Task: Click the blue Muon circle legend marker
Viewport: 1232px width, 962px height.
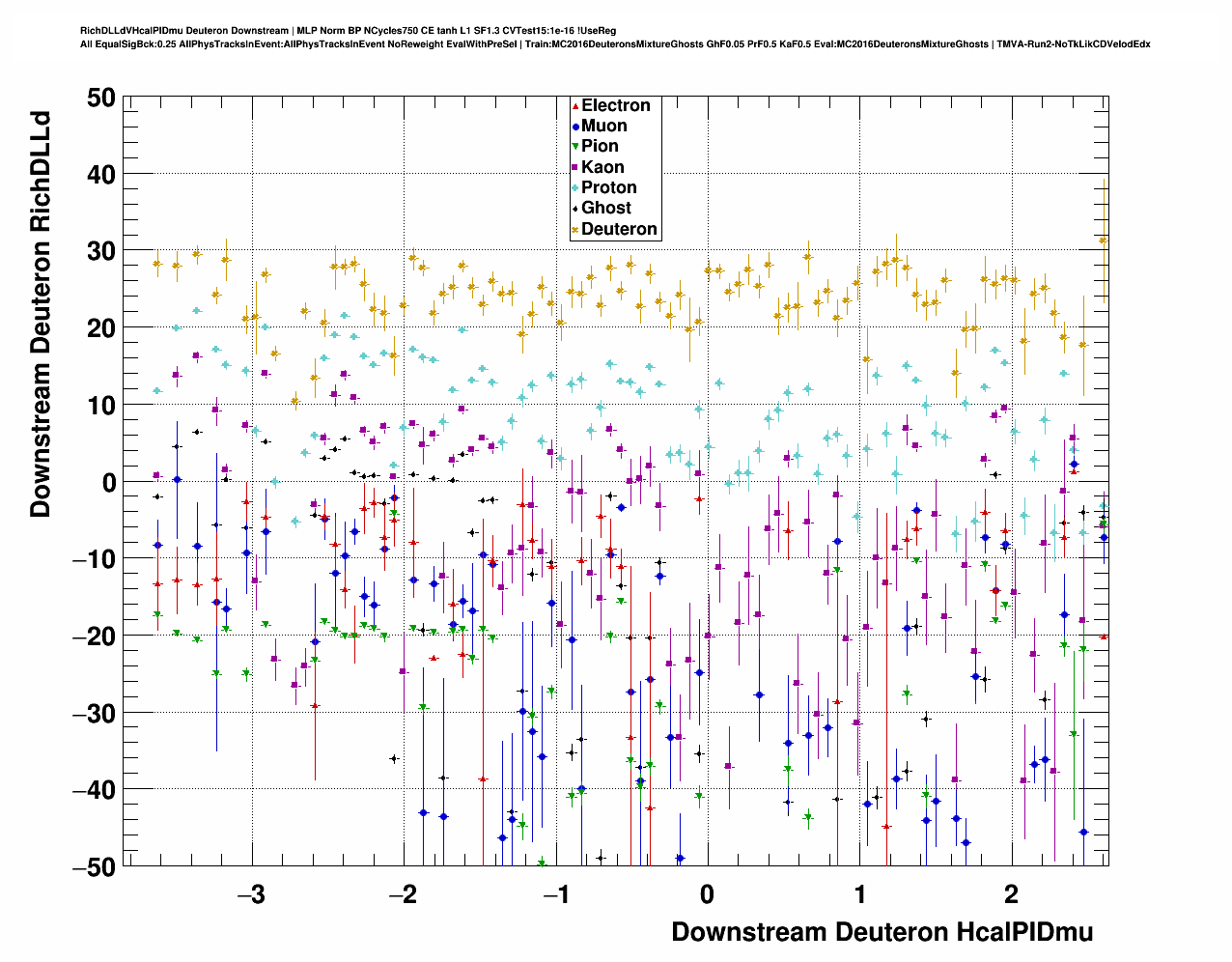Action: 575,127
